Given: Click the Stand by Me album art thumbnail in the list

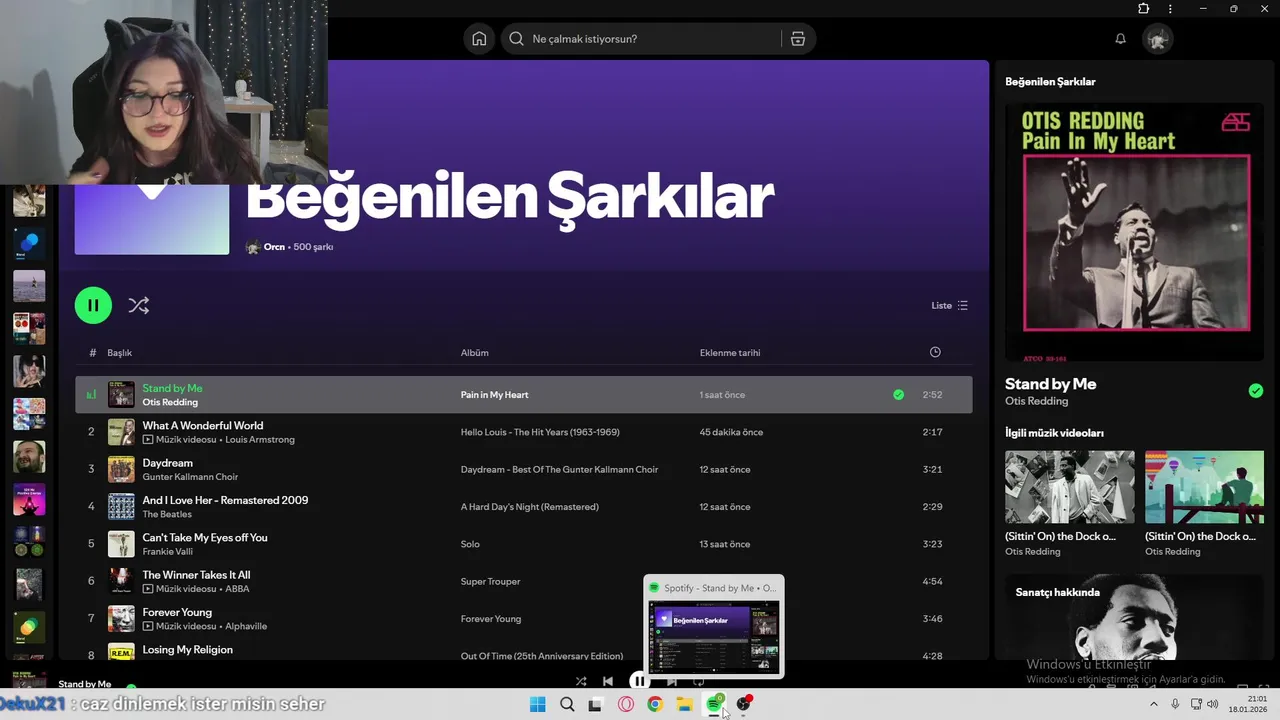Looking at the screenshot, I should tap(121, 394).
